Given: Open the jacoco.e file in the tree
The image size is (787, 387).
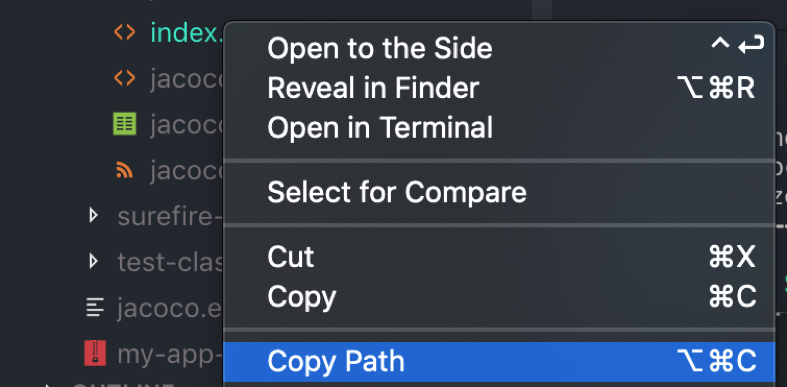Looking at the screenshot, I should (x=170, y=308).
